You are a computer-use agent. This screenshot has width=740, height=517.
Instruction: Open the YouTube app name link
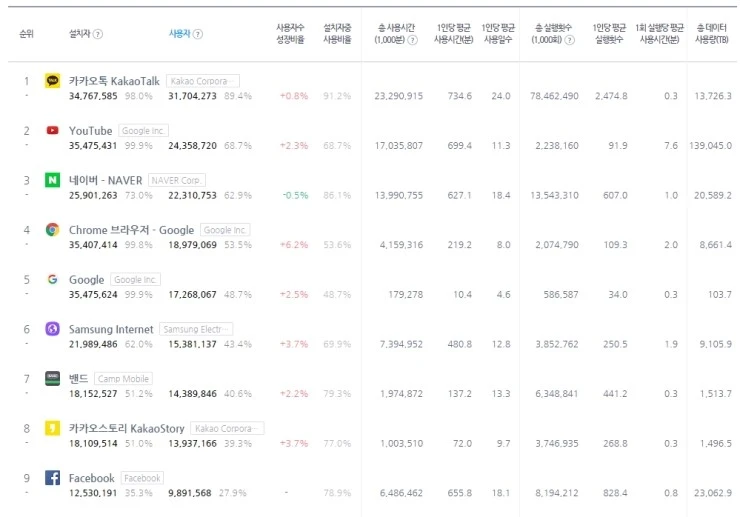click(x=91, y=131)
